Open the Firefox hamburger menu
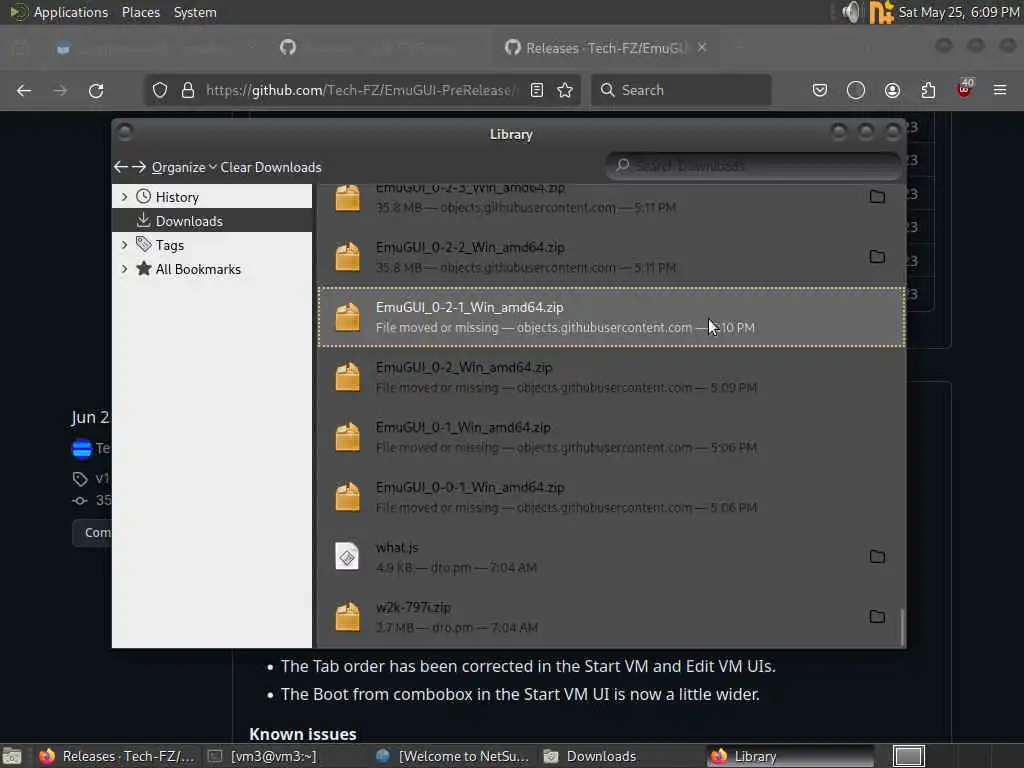This screenshot has height=768, width=1024. click(1000, 90)
